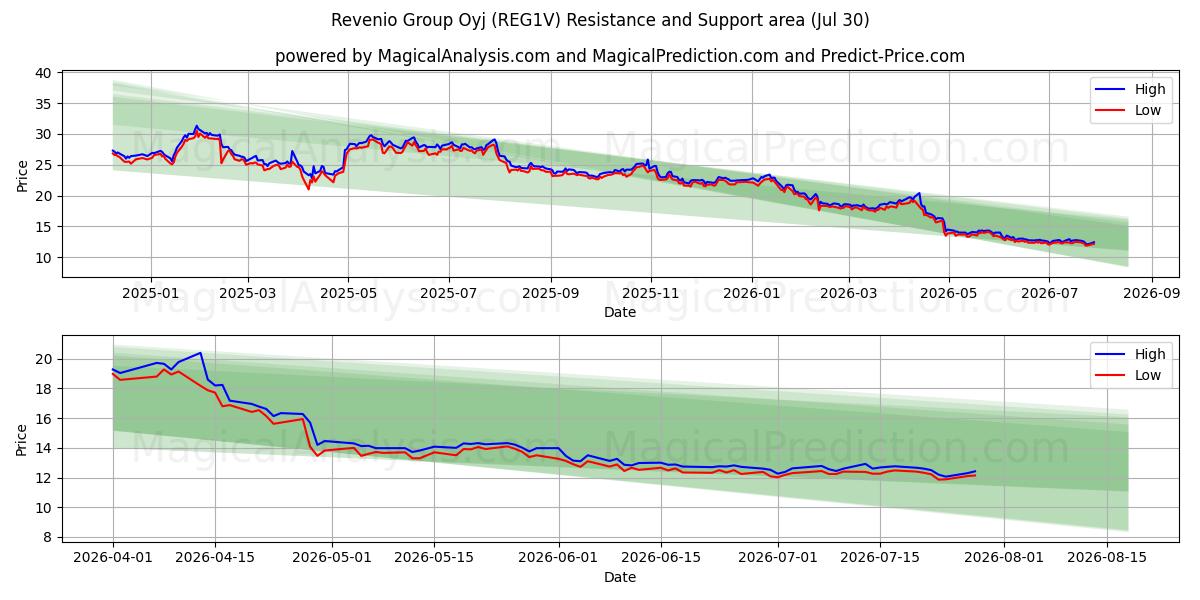Select the 2025-11 date tick label

(651, 295)
